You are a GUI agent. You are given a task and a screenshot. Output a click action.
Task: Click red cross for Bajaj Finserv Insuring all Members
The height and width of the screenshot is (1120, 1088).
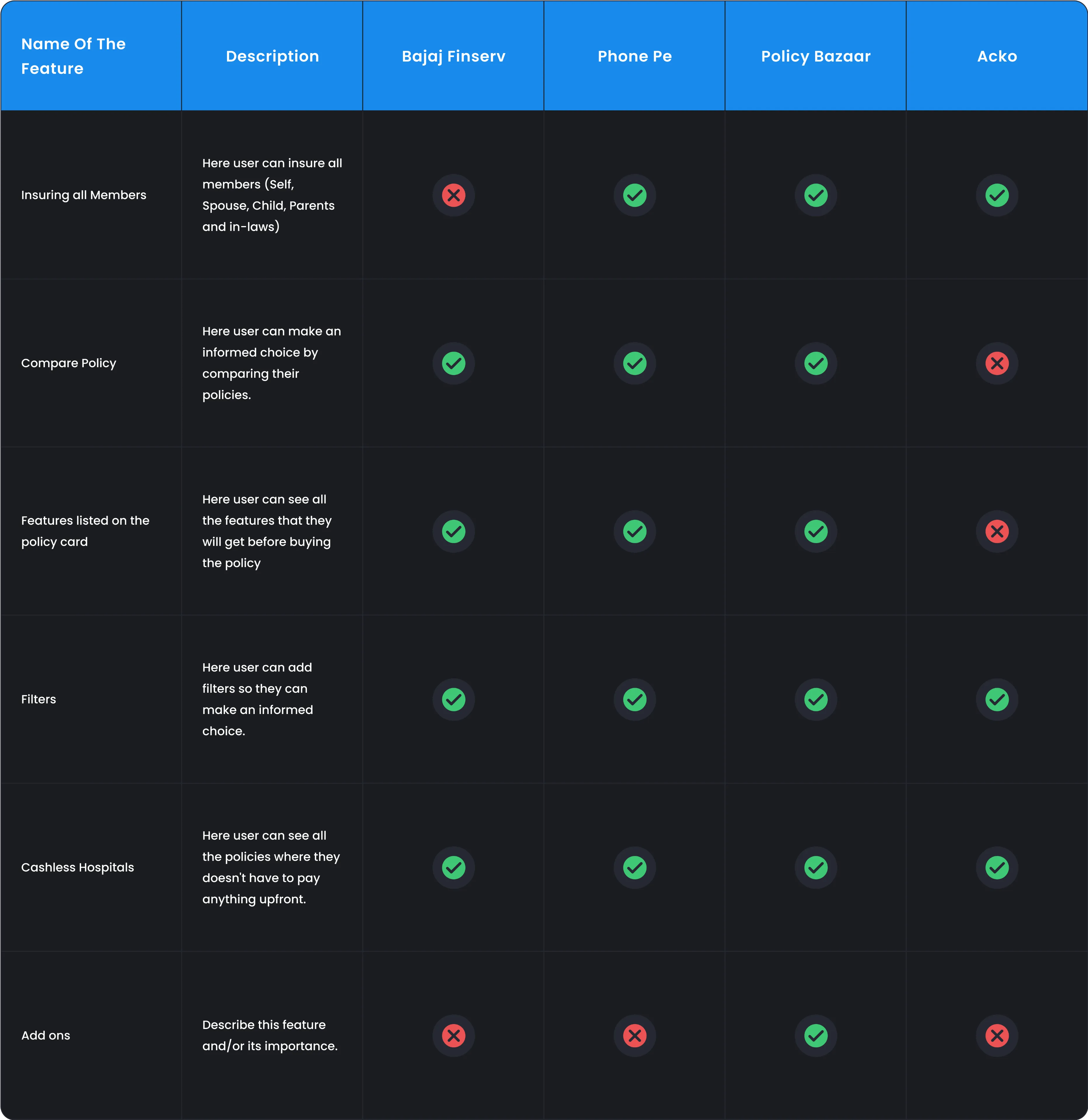[453, 195]
